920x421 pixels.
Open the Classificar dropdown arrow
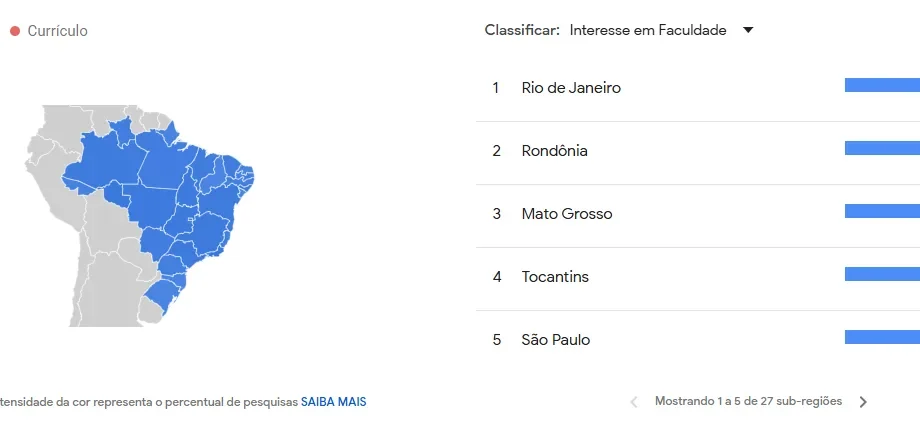coord(748,30)
